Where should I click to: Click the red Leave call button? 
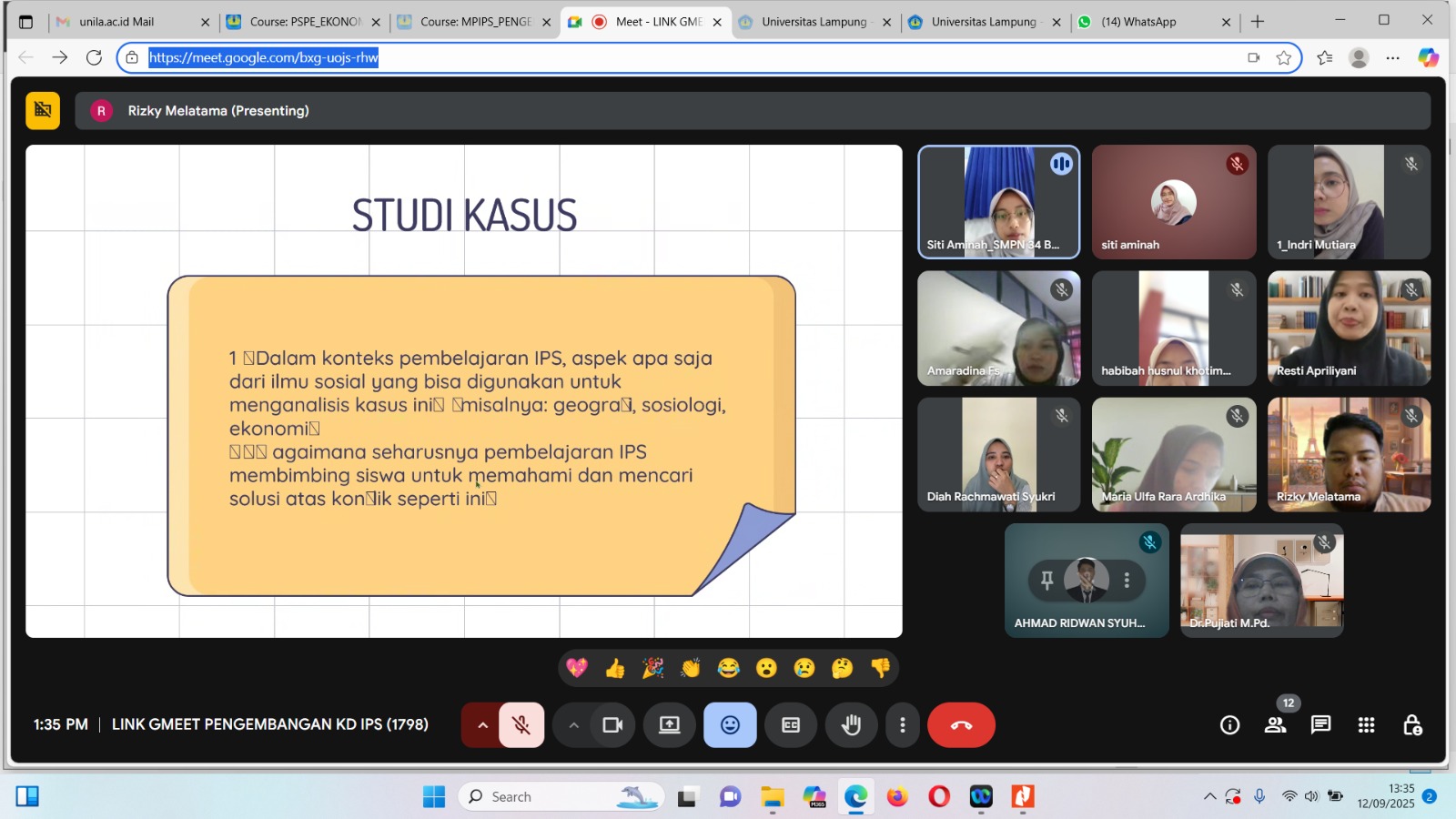coord(961,725)
